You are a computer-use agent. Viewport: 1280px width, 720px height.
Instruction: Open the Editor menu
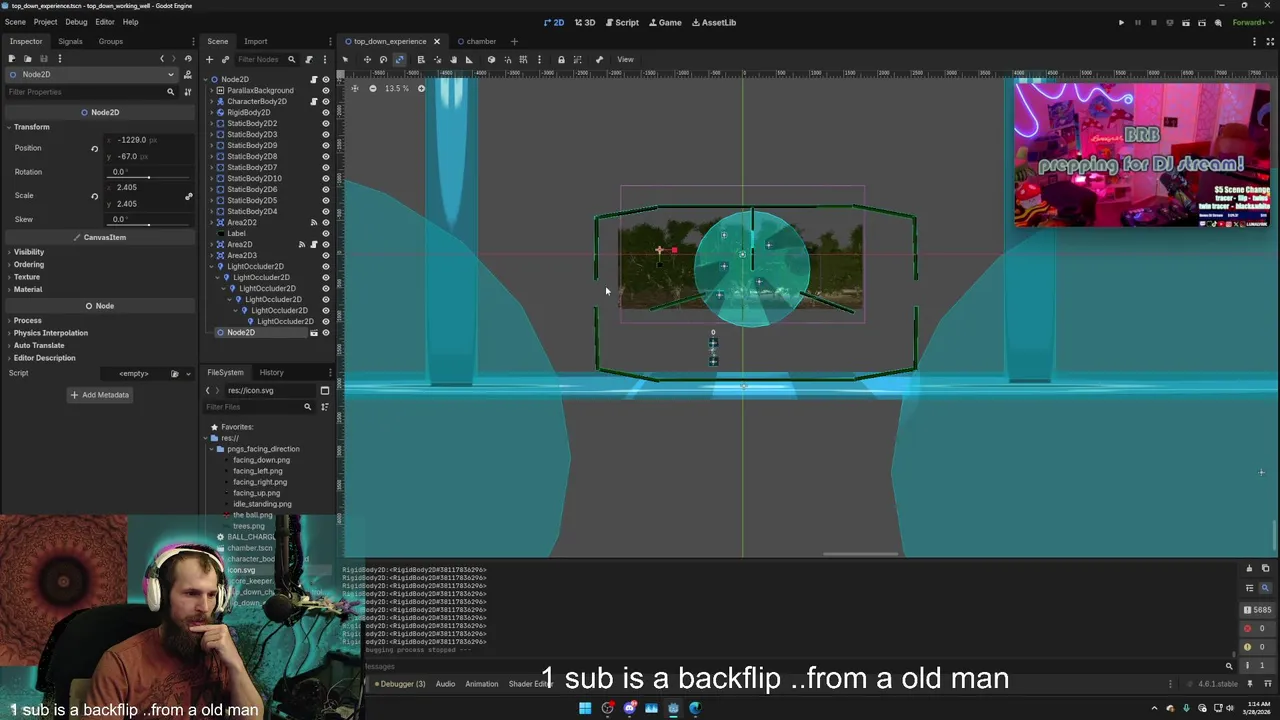pos(105,22)
